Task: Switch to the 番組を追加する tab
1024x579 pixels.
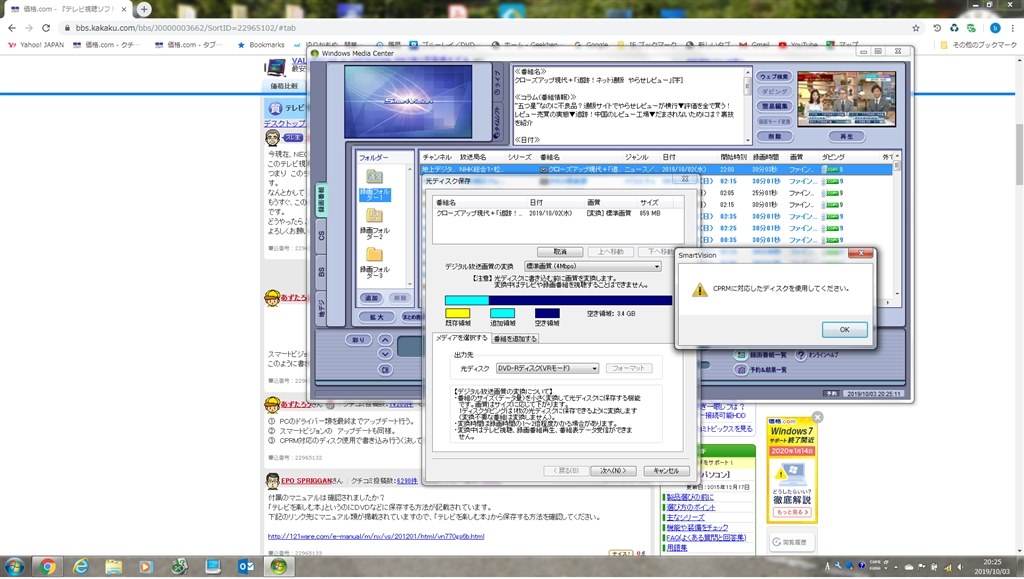Action: (x=515, y=339)
